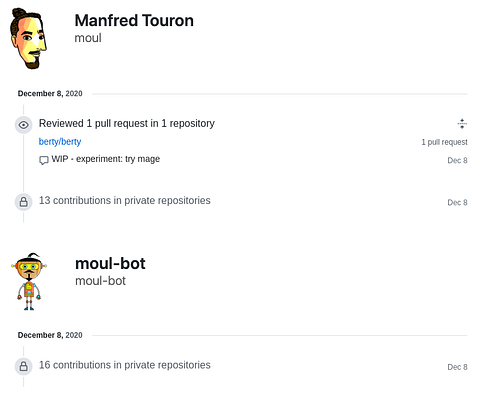Click lock icon next to 16 contributions
Viewport: 480px width, 415px height.
[23, 366]
